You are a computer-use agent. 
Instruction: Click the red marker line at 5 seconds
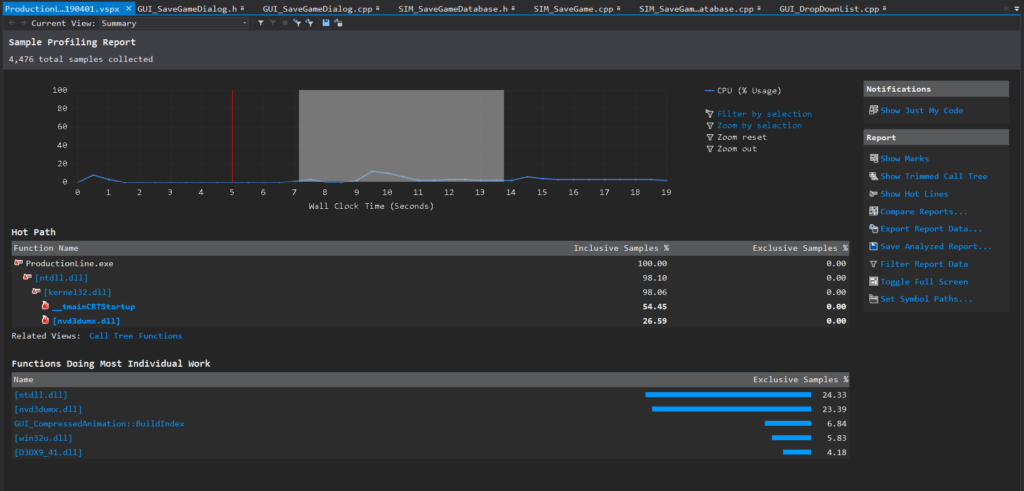[x=232, y=136]
